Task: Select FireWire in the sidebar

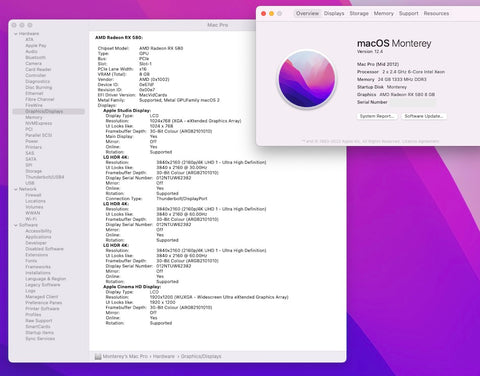Action: click(x=34, y=105)
